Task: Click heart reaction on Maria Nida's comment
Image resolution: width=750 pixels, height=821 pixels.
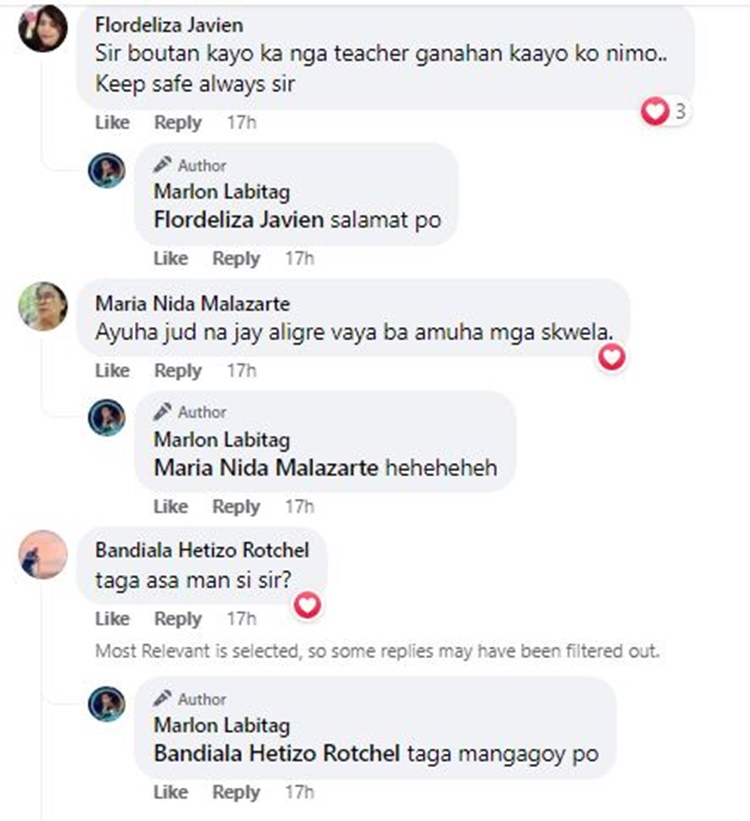Action: coord(612,358)
